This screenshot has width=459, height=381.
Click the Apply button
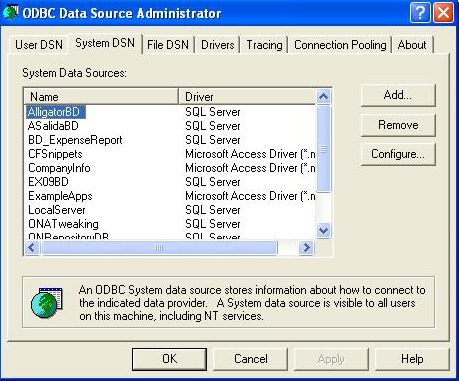[331, 359]
